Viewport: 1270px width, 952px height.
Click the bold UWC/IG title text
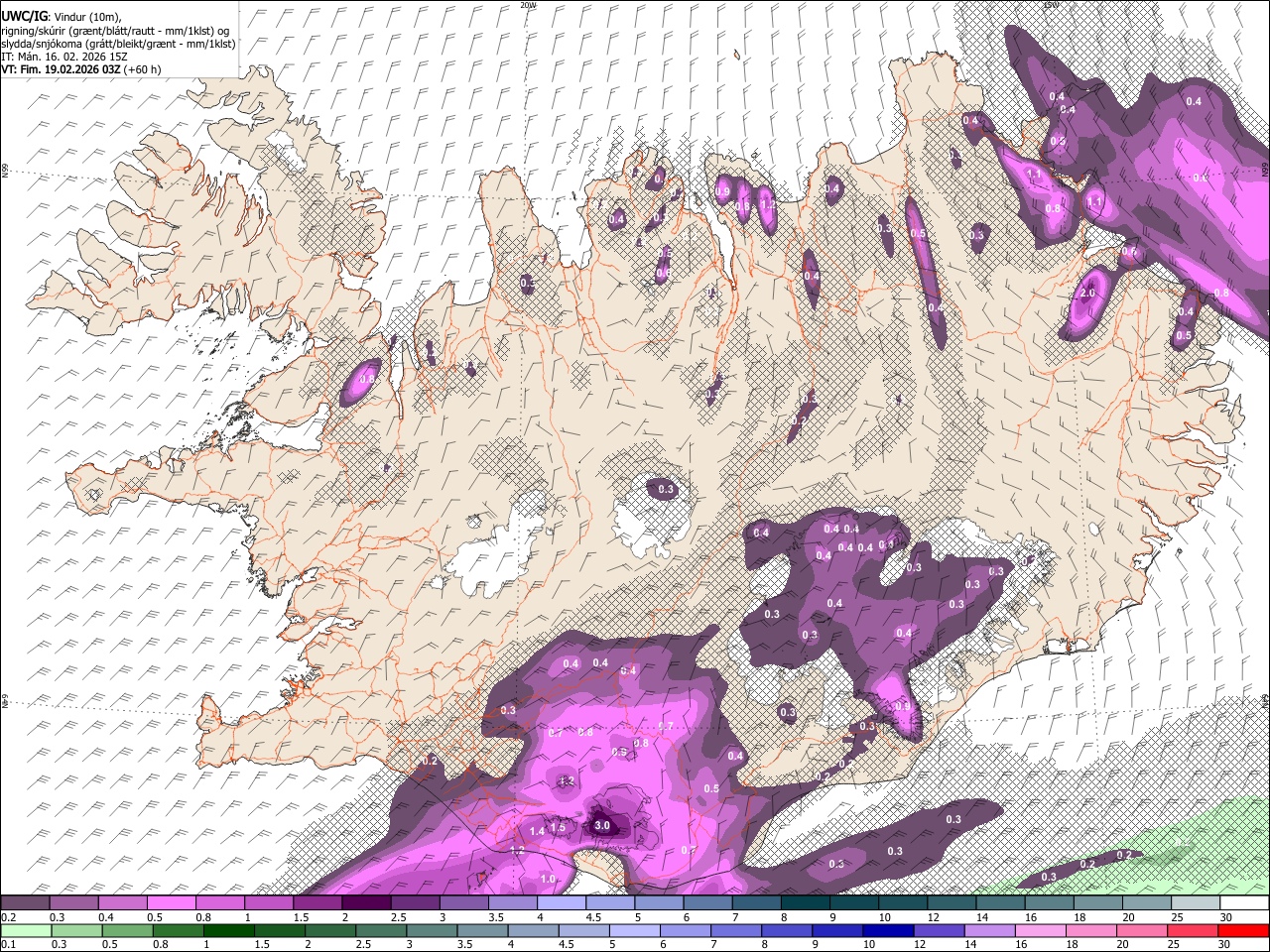(x=23, y=16)
